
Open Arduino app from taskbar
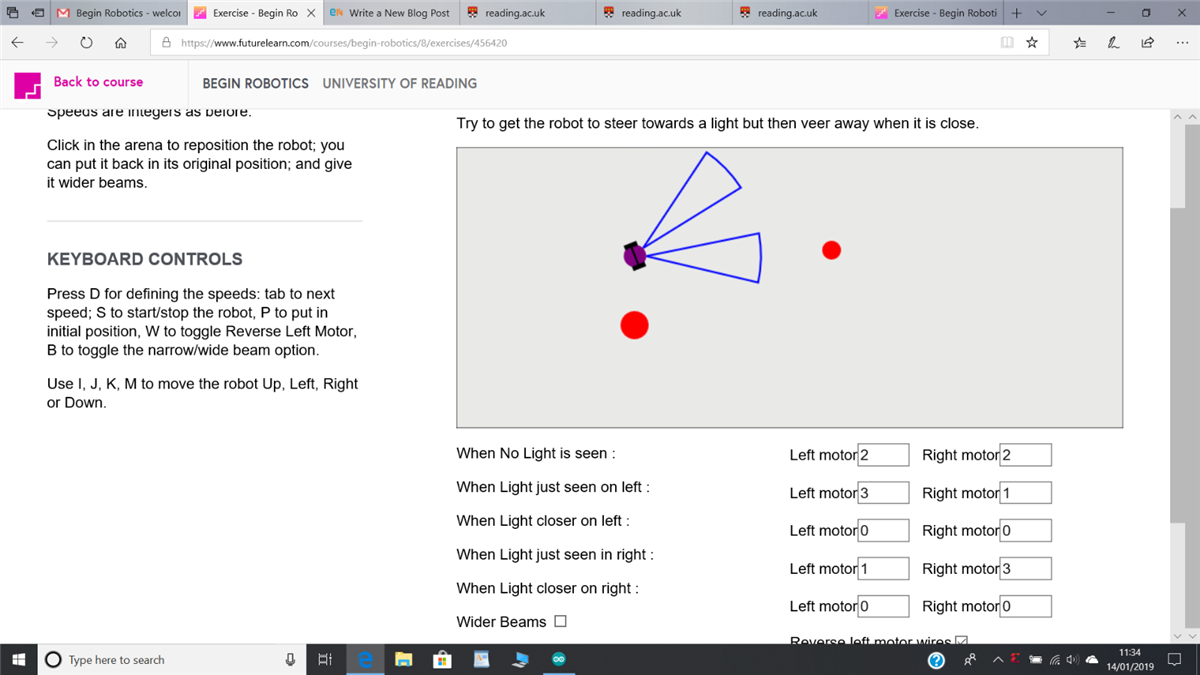(558, 659)
